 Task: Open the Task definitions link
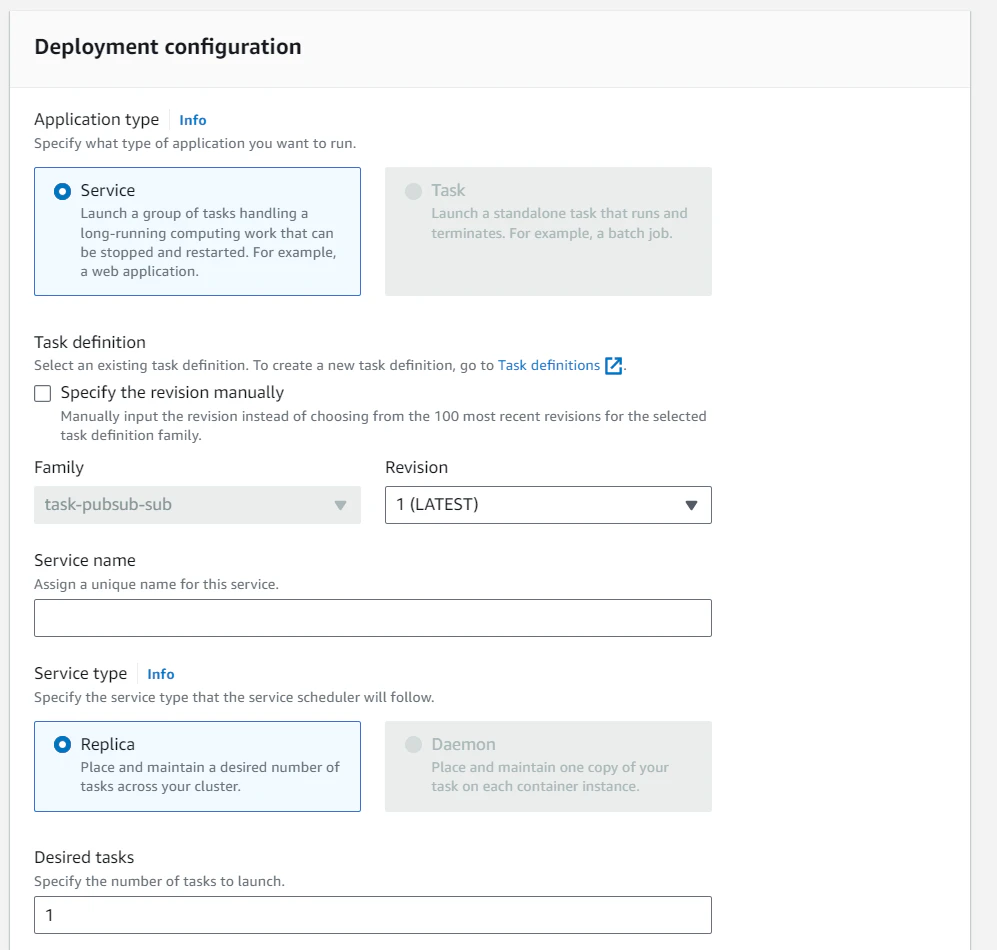tap(549, 366)
